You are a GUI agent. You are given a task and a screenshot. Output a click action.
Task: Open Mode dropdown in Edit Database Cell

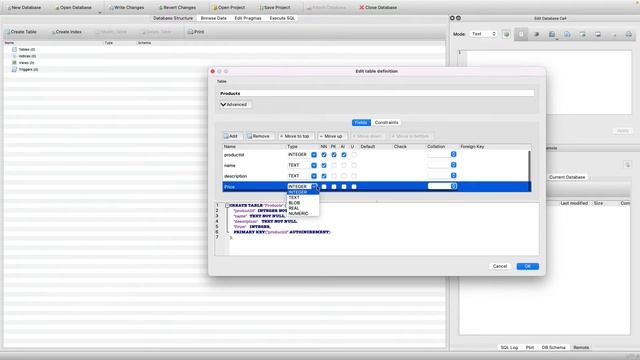click(483, 34)
